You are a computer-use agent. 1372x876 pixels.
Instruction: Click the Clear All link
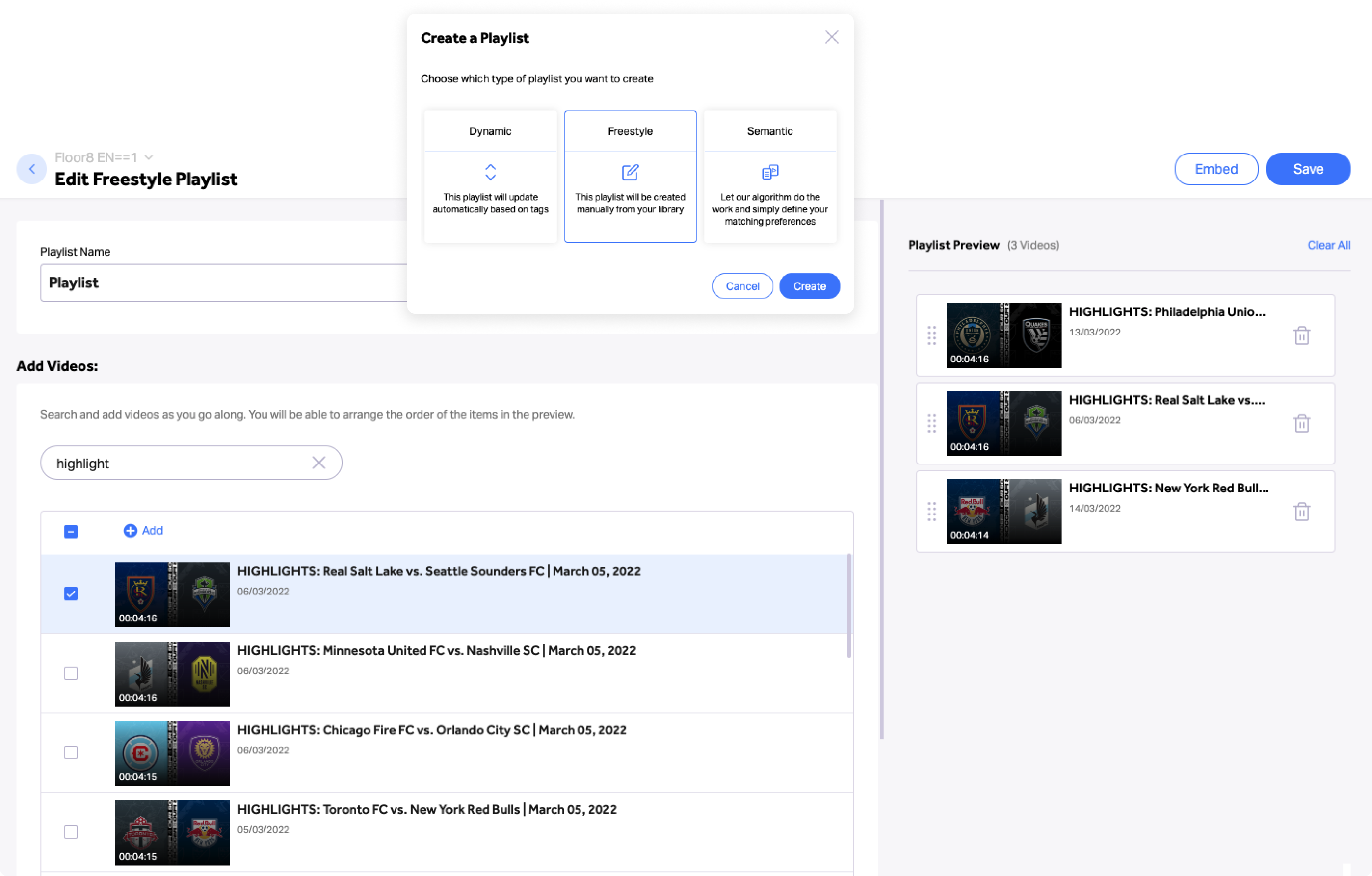(x=1328, y=245)
